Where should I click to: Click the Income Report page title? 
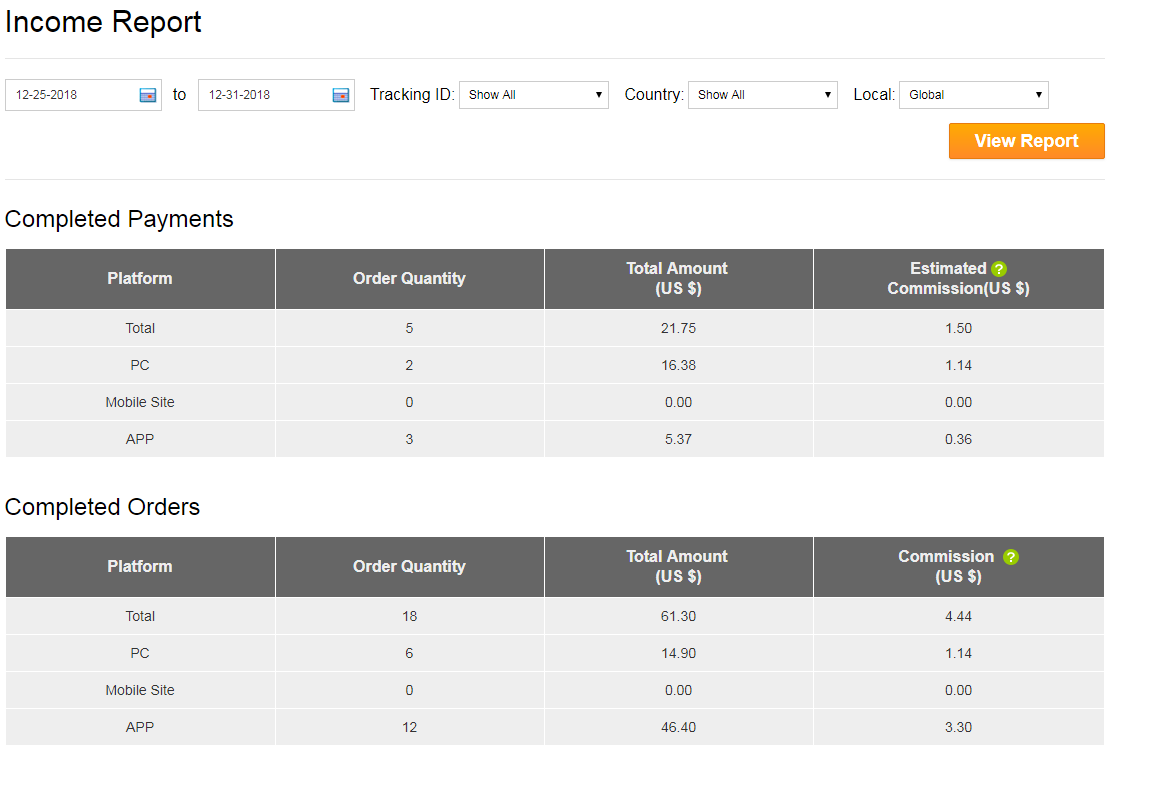(103, 22)
